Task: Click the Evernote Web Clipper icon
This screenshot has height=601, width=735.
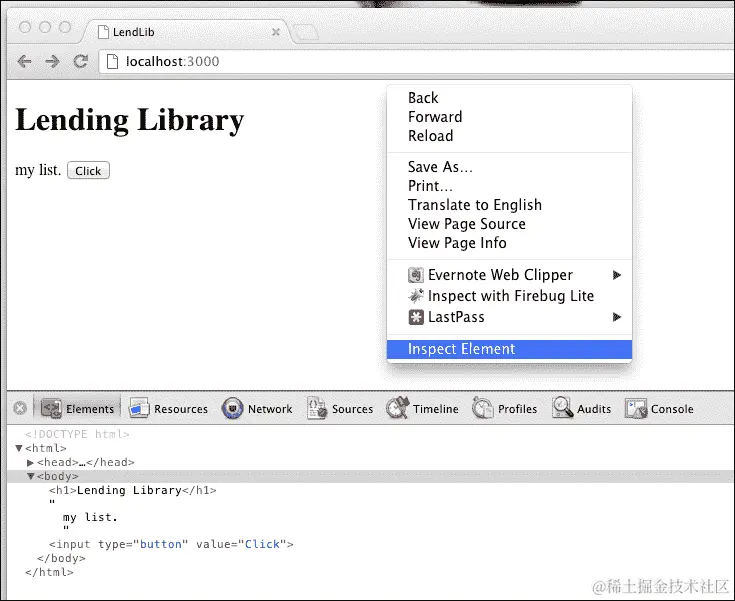Action: 416,275
